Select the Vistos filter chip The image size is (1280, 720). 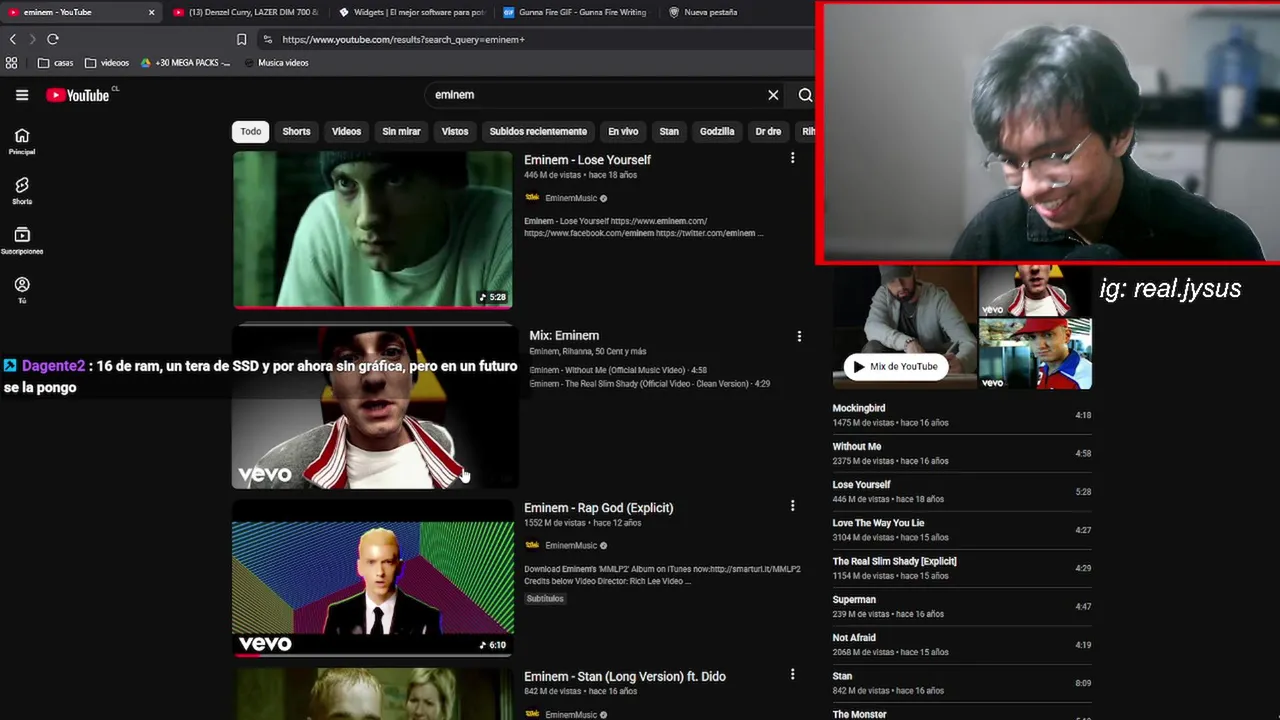click(455, 131)
